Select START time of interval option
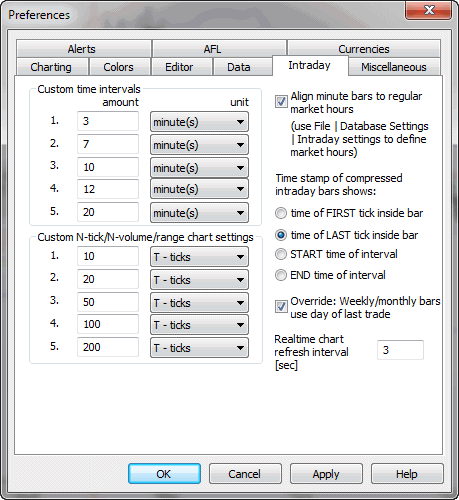 click(x=281, y=254)
